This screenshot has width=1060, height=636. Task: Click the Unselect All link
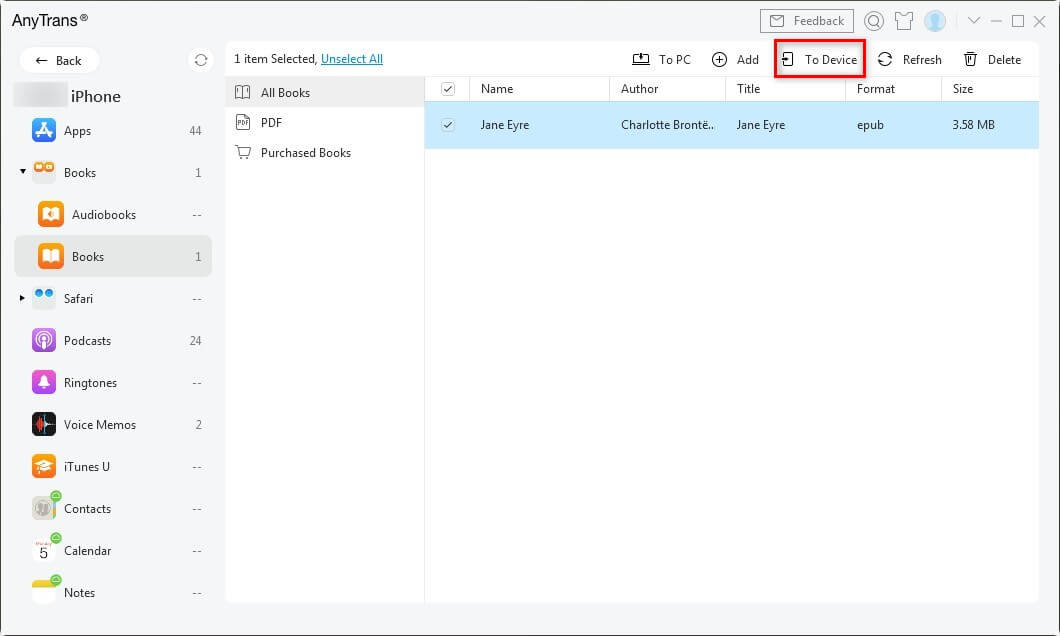352,59
